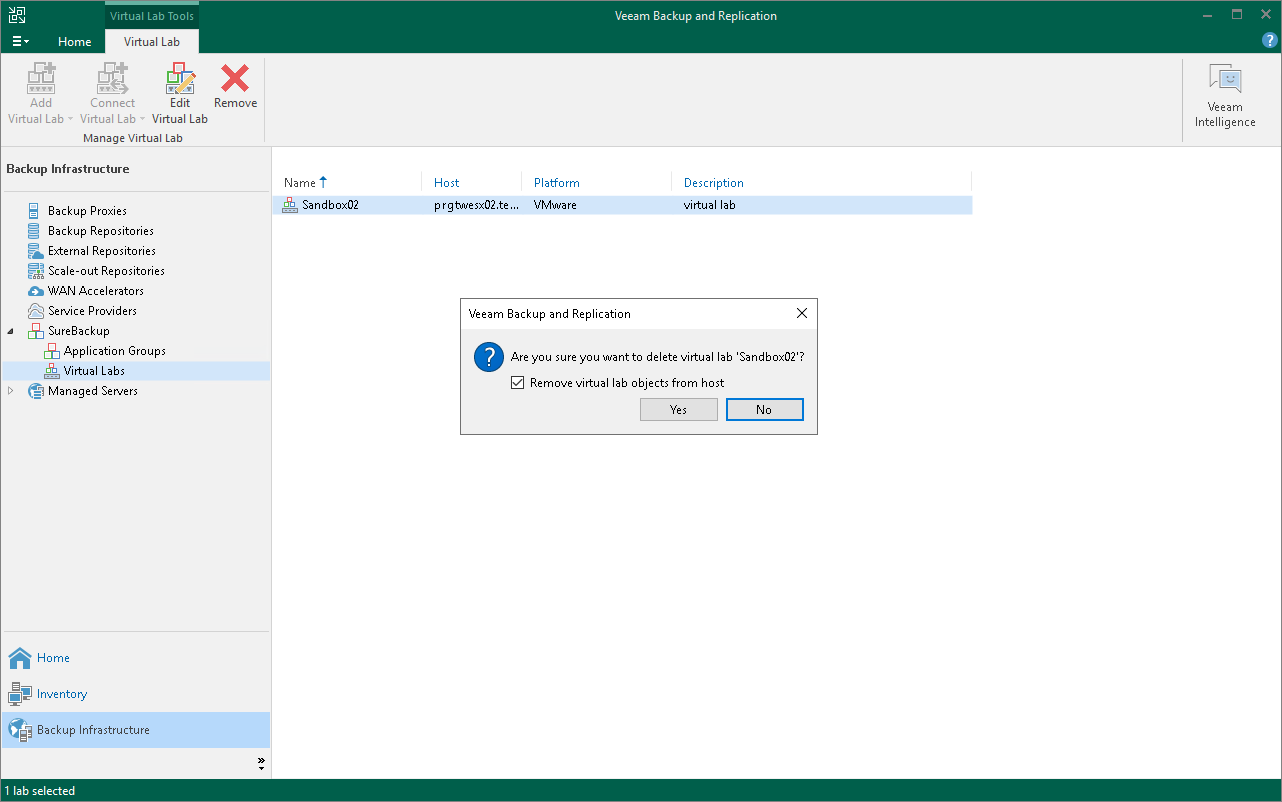This screenshot has height=802, width=1282.
Task: Open the main menu hamburger button
Action: tap(20, 40)
